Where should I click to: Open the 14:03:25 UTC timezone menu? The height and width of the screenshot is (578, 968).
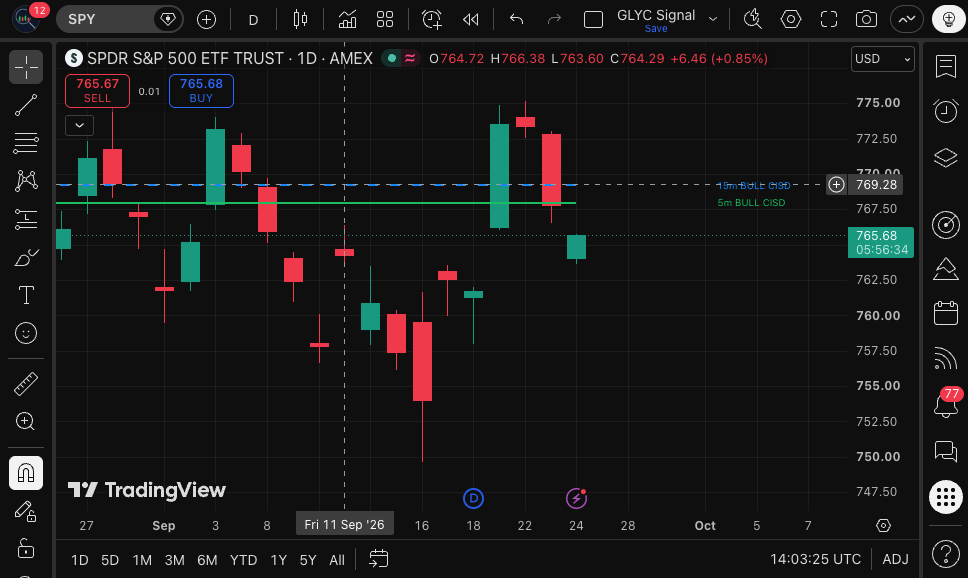[816, 559]
